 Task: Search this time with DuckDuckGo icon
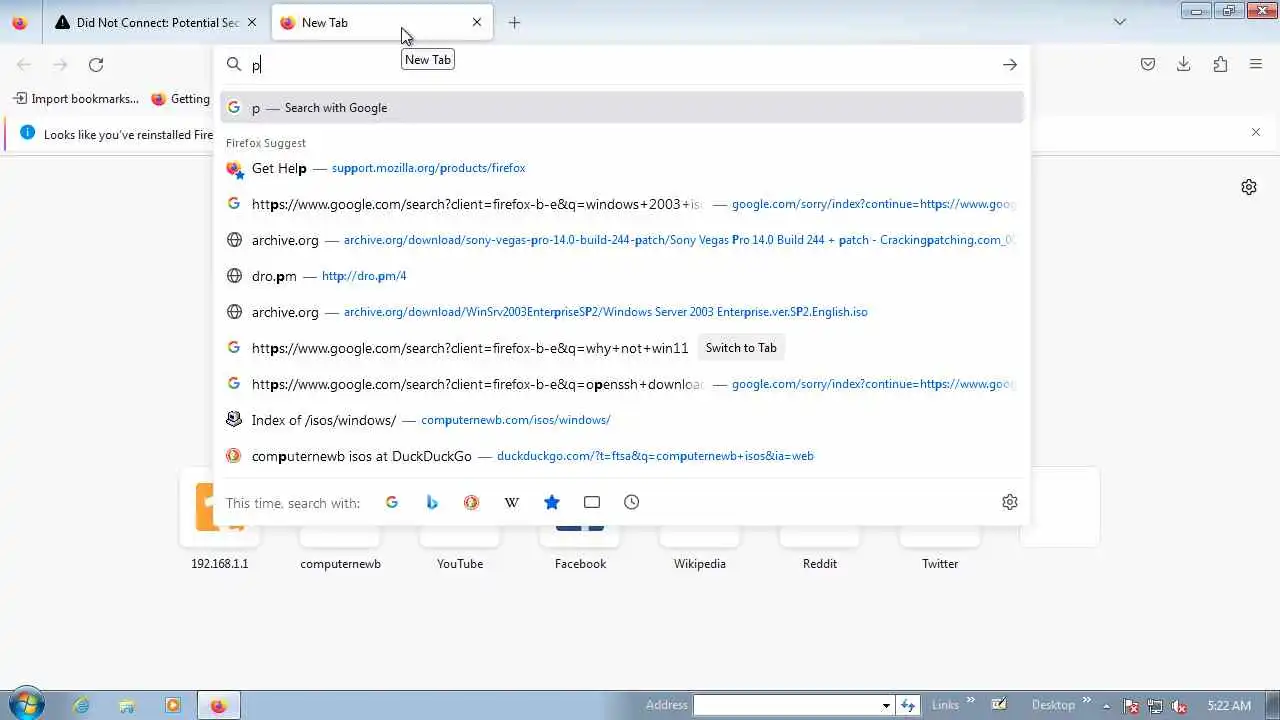tap(472, 502)
